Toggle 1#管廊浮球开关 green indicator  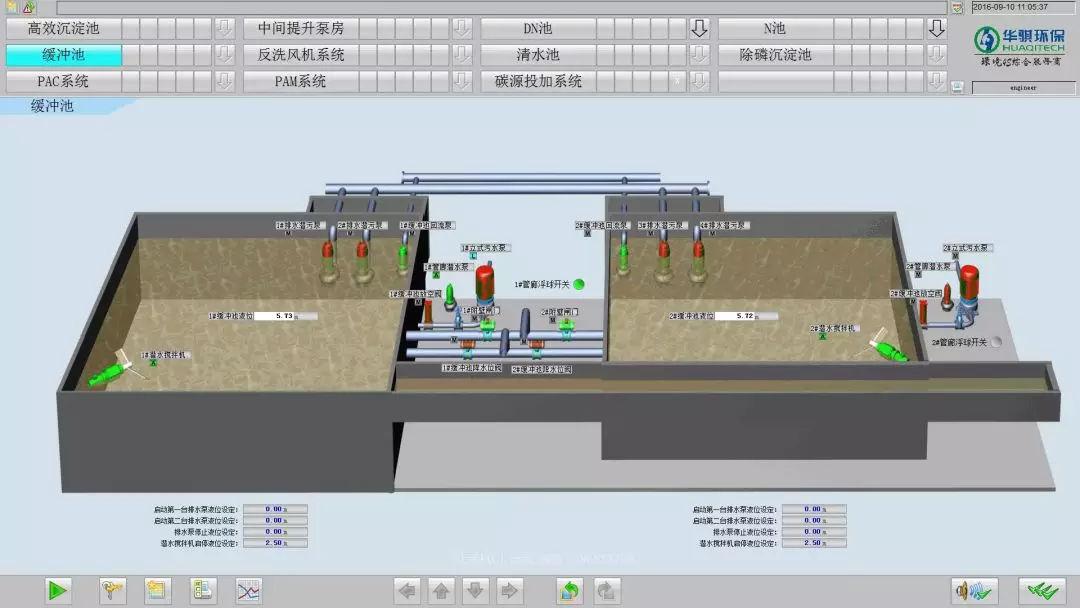579,284
